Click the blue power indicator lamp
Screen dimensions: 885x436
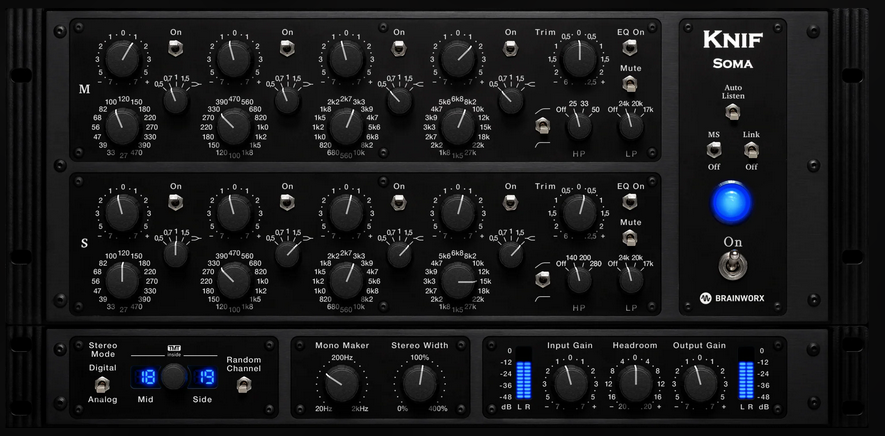tap(731, 203)
